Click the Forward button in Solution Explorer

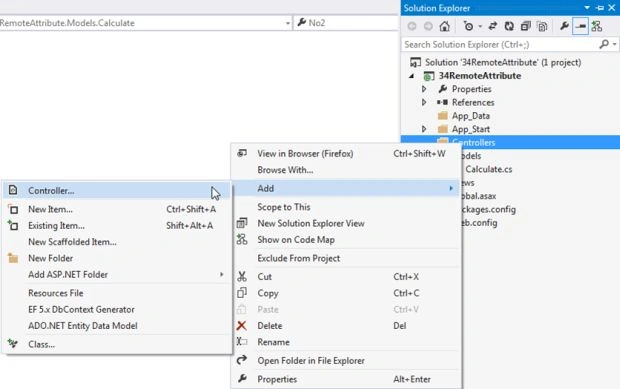coord(428,26)
